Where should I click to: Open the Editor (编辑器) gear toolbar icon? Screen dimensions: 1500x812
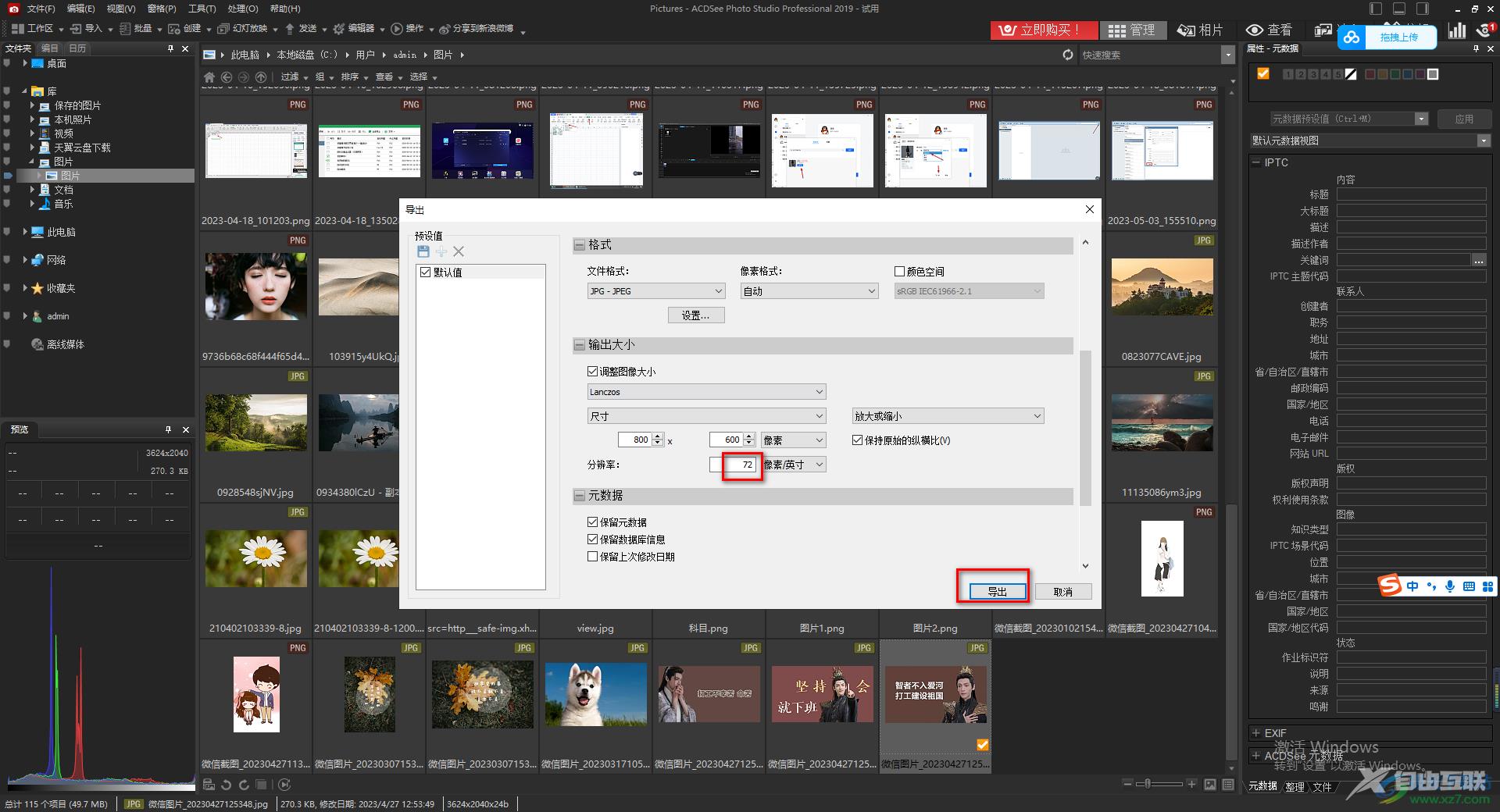pos(338,29)
